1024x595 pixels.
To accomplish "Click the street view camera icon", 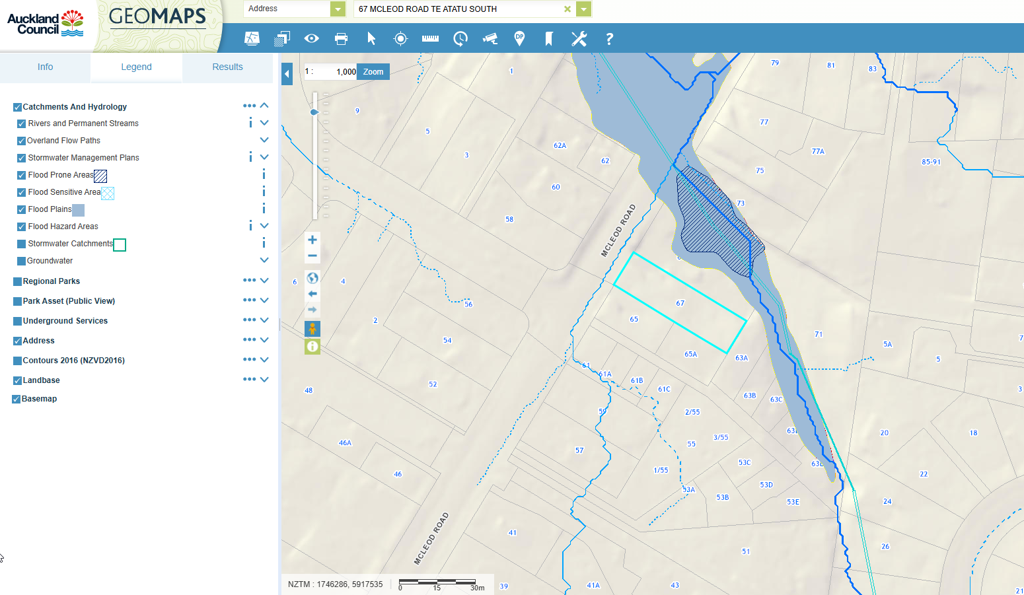I will click(490, 39).
